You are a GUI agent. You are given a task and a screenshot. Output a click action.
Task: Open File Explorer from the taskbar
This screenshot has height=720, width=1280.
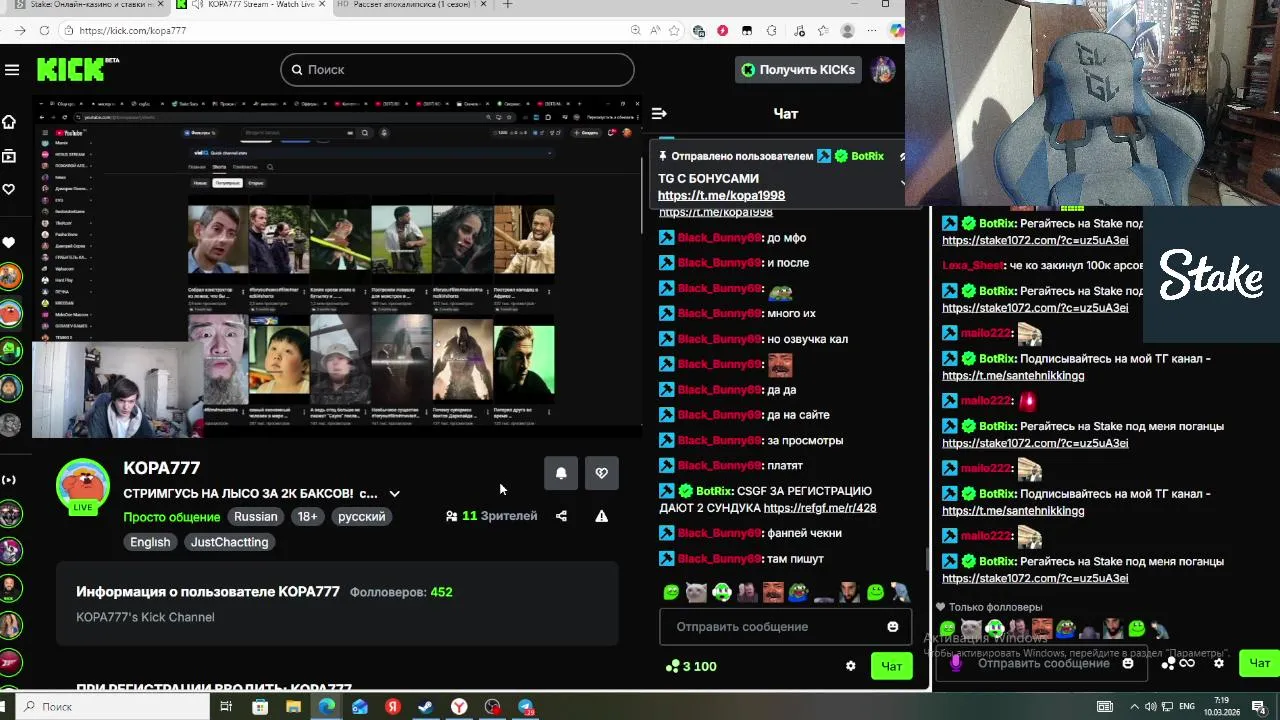293,707
